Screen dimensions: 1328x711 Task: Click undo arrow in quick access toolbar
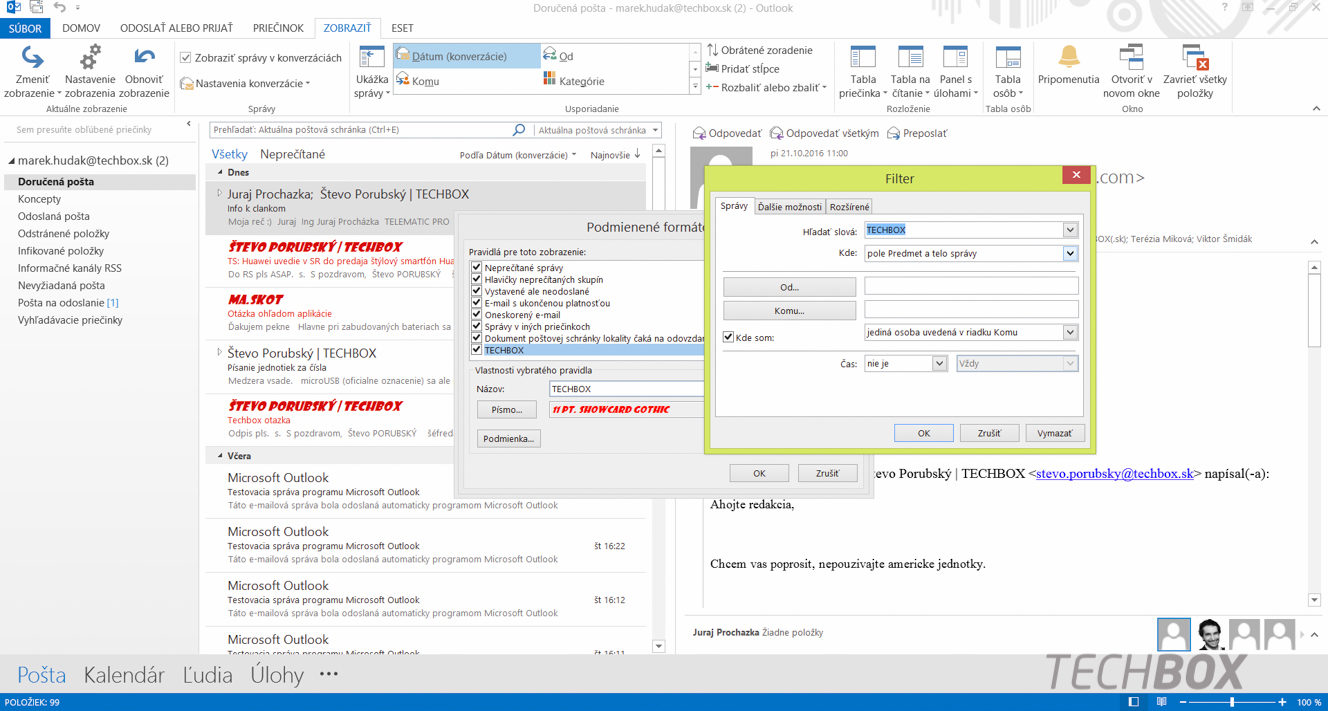(60, 8)
